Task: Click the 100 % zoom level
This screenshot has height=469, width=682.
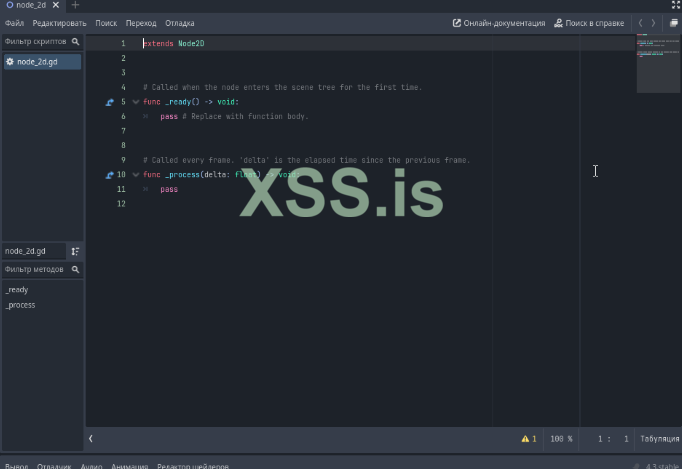Action: (x=561, y=439)
